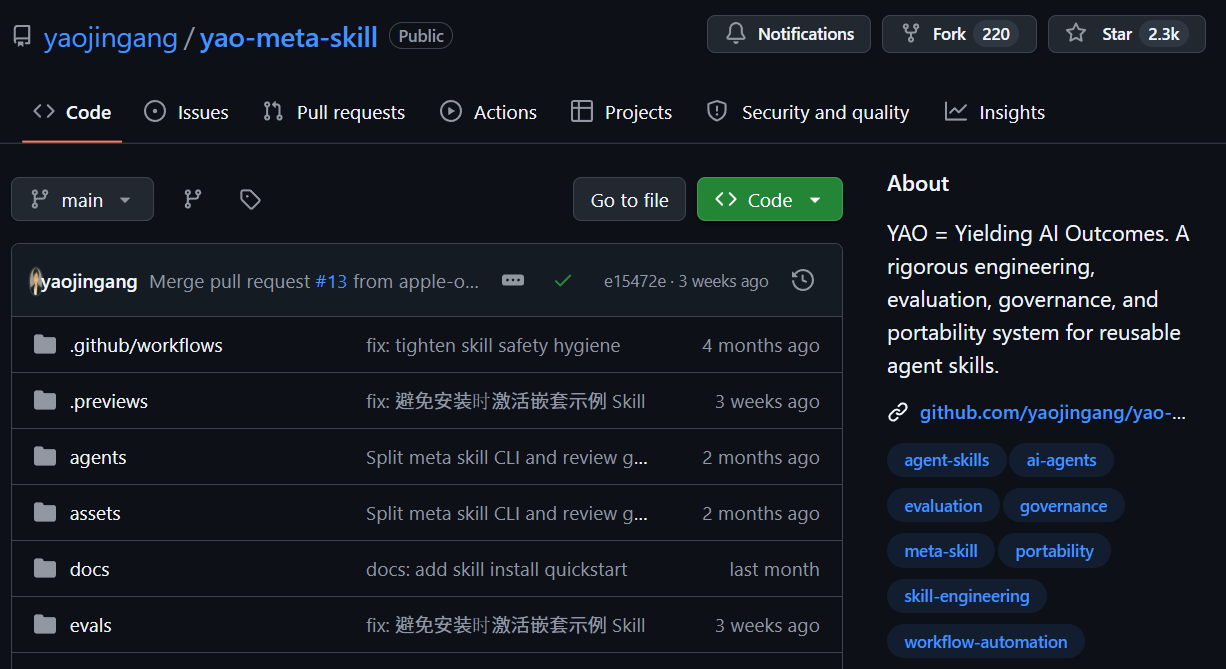The height and width of the screenshot is (669, 1226).
Task: Click the Public visibility badge
Action: [421, 36]
